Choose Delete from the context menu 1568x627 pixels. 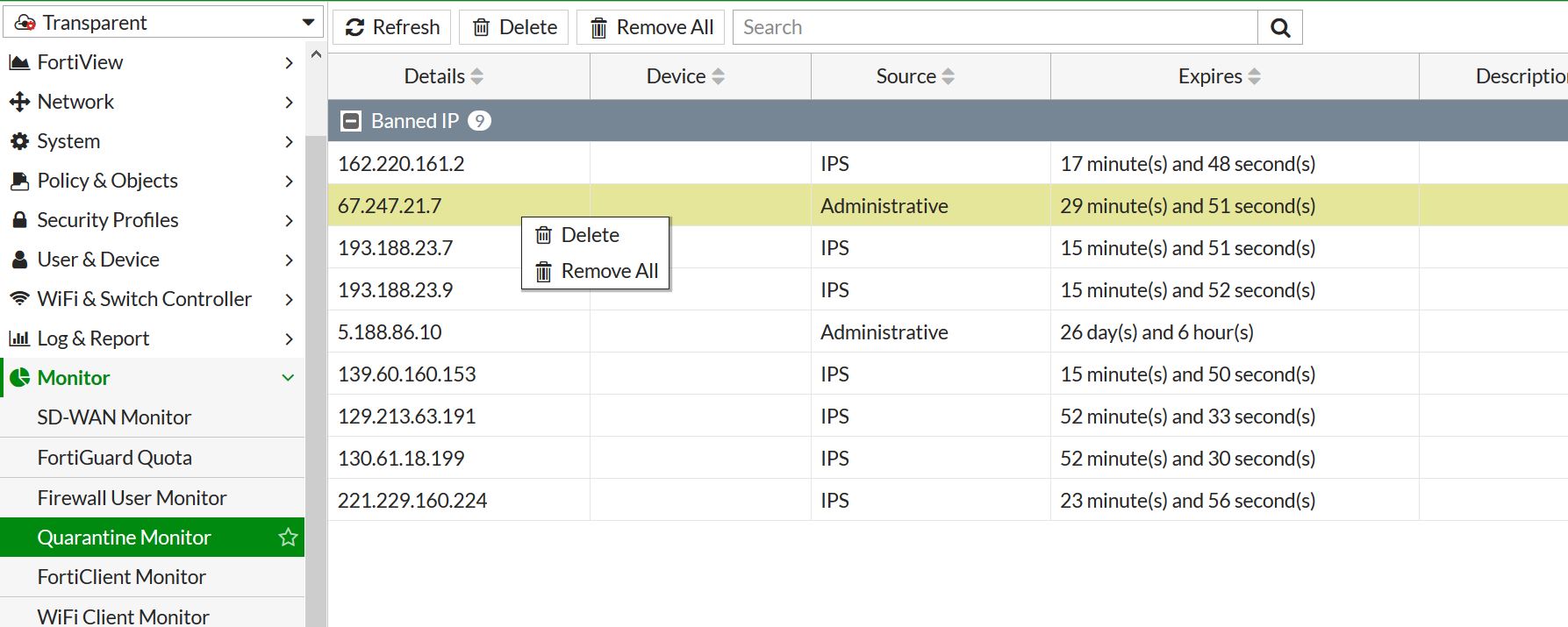click(596, 235)
